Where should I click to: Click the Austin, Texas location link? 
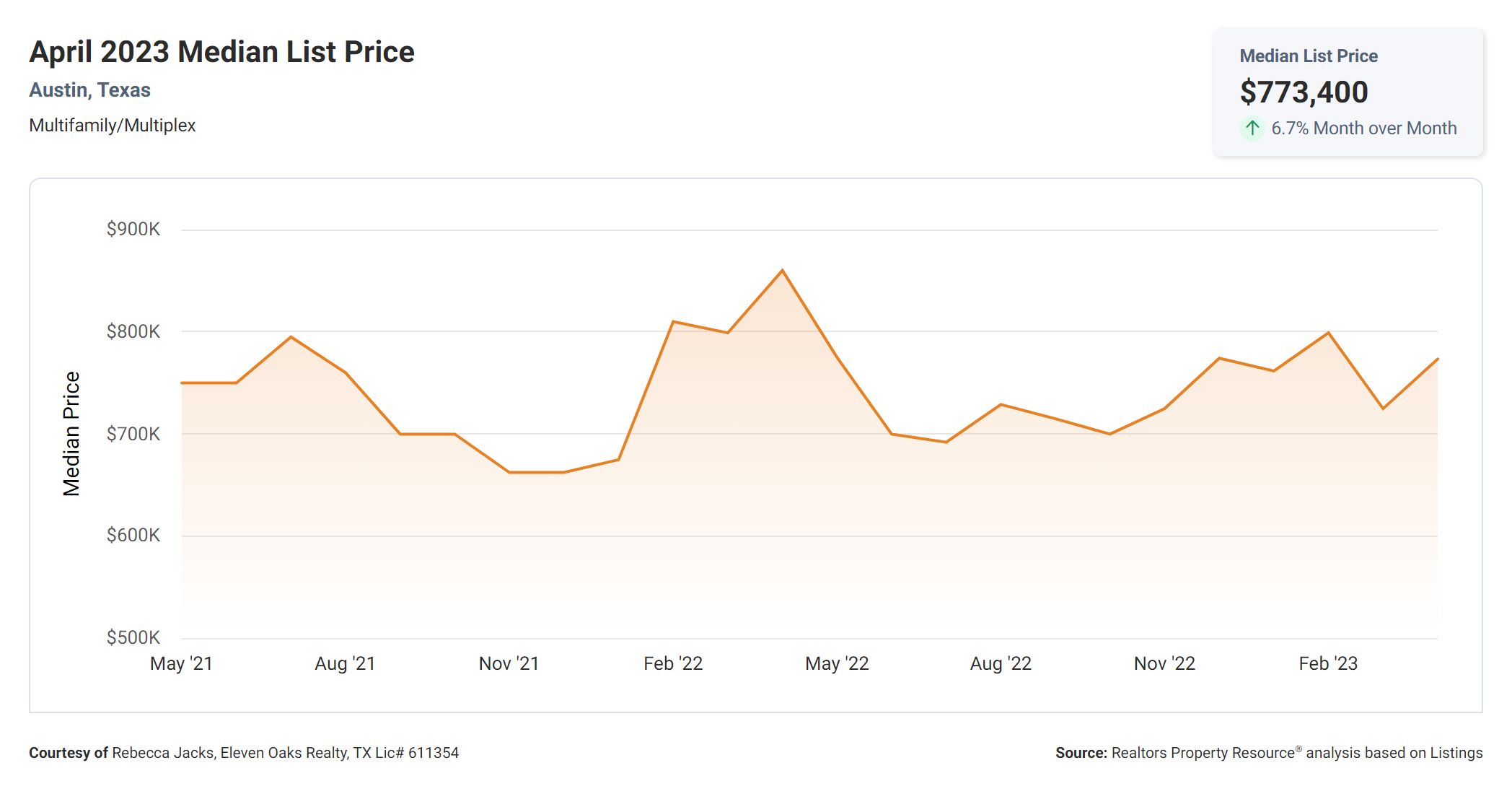click(89, 90)
